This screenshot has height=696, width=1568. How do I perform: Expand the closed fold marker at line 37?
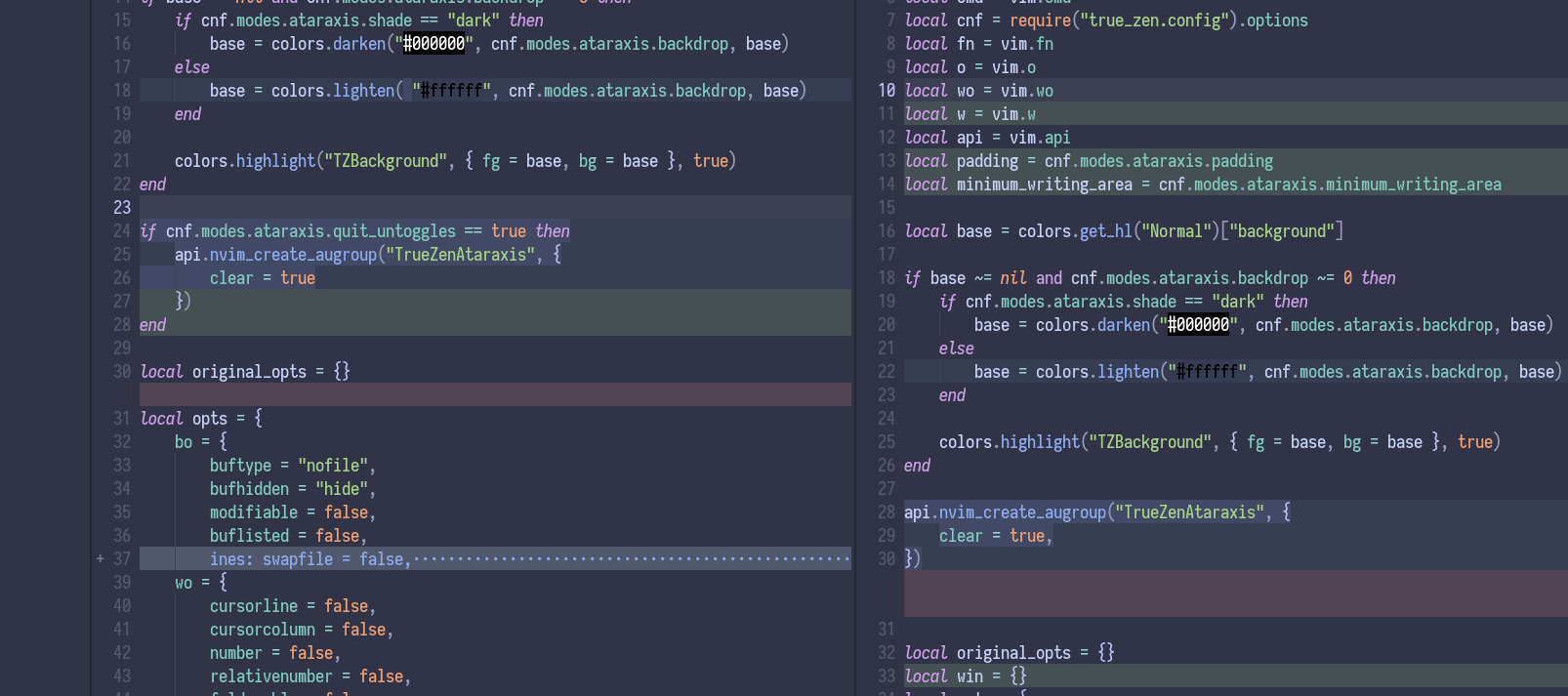coord(100,559)
